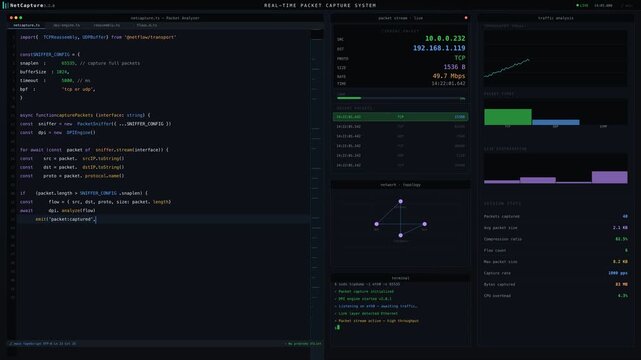641x360 pixels.
Task: Click the import statement code line
Action: tap(98, 37)
